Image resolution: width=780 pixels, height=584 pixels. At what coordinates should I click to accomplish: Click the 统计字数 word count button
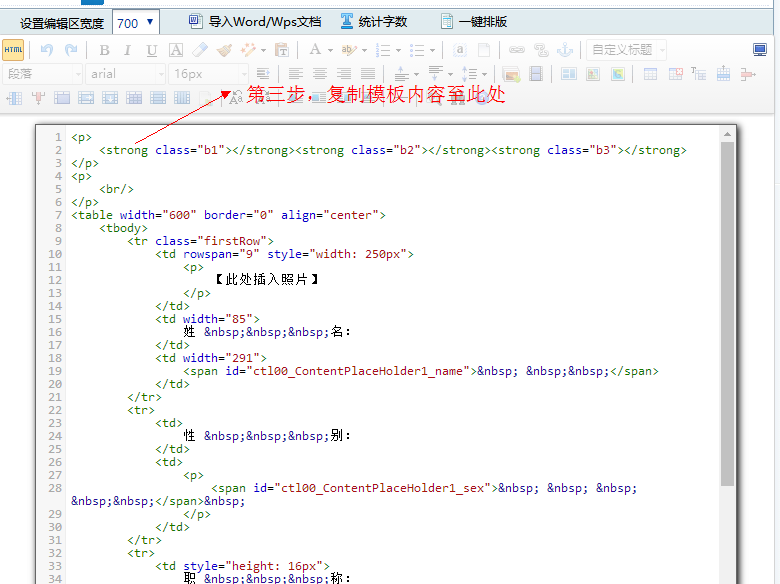pos(374,22)
